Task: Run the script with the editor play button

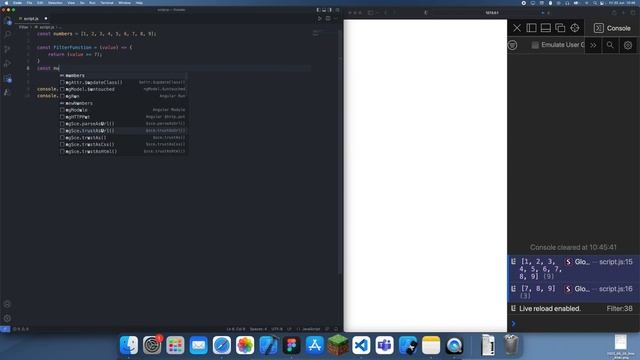Action: (320, 18)
